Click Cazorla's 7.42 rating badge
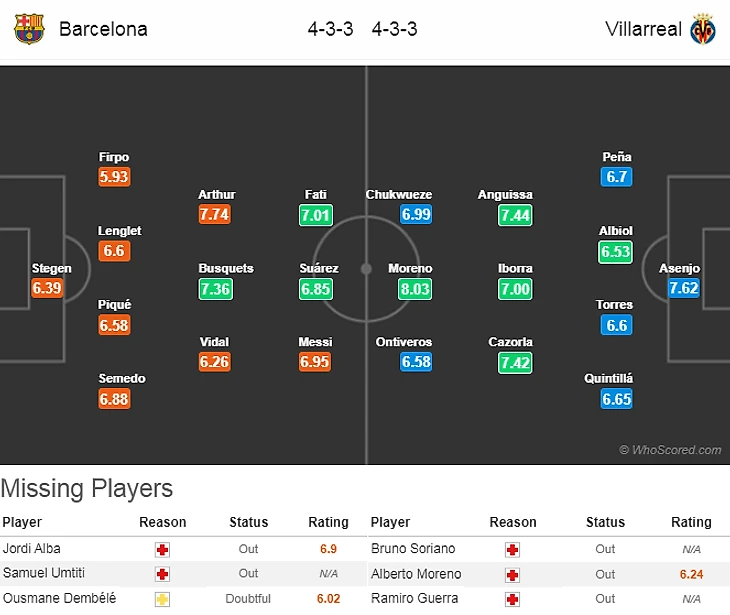 point(514,362)
